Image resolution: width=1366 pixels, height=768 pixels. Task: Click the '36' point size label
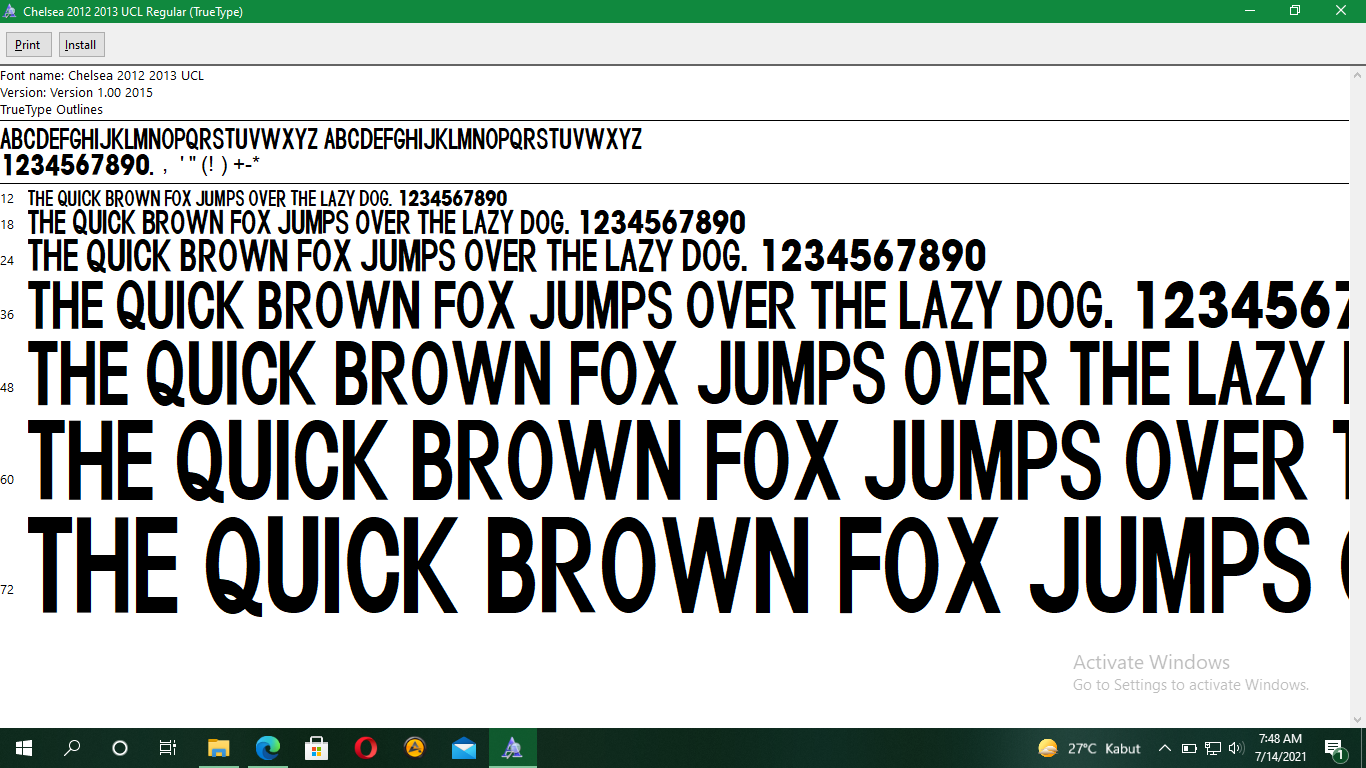pos(7,314)
